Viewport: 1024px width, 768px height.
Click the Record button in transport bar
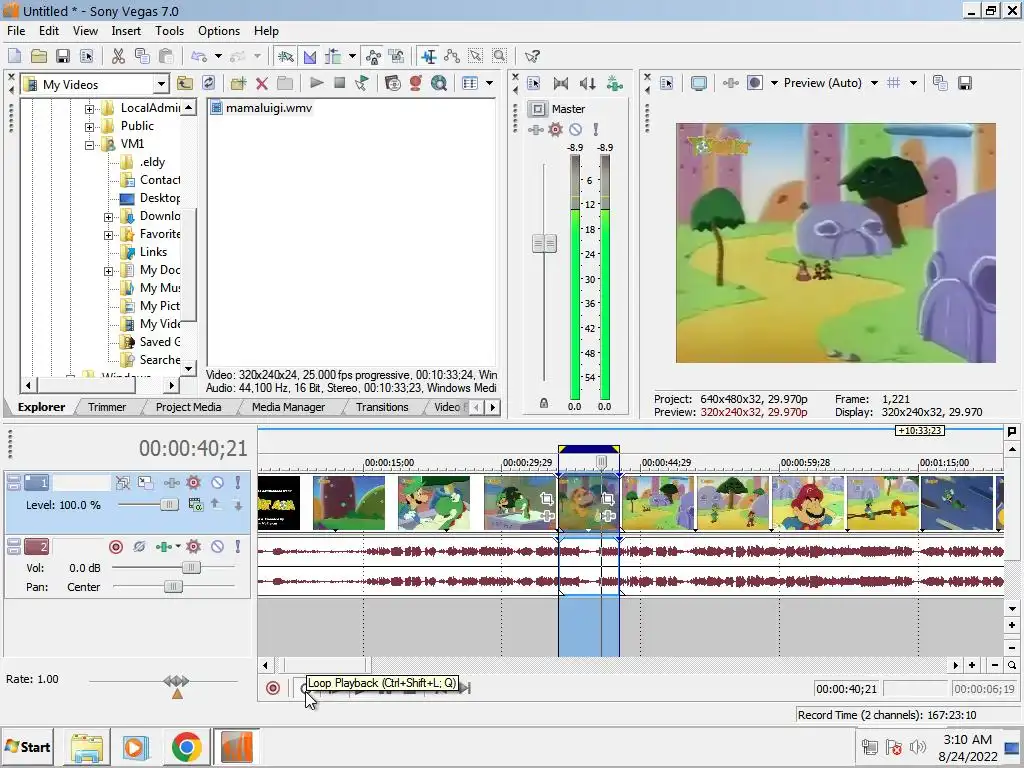273,688
